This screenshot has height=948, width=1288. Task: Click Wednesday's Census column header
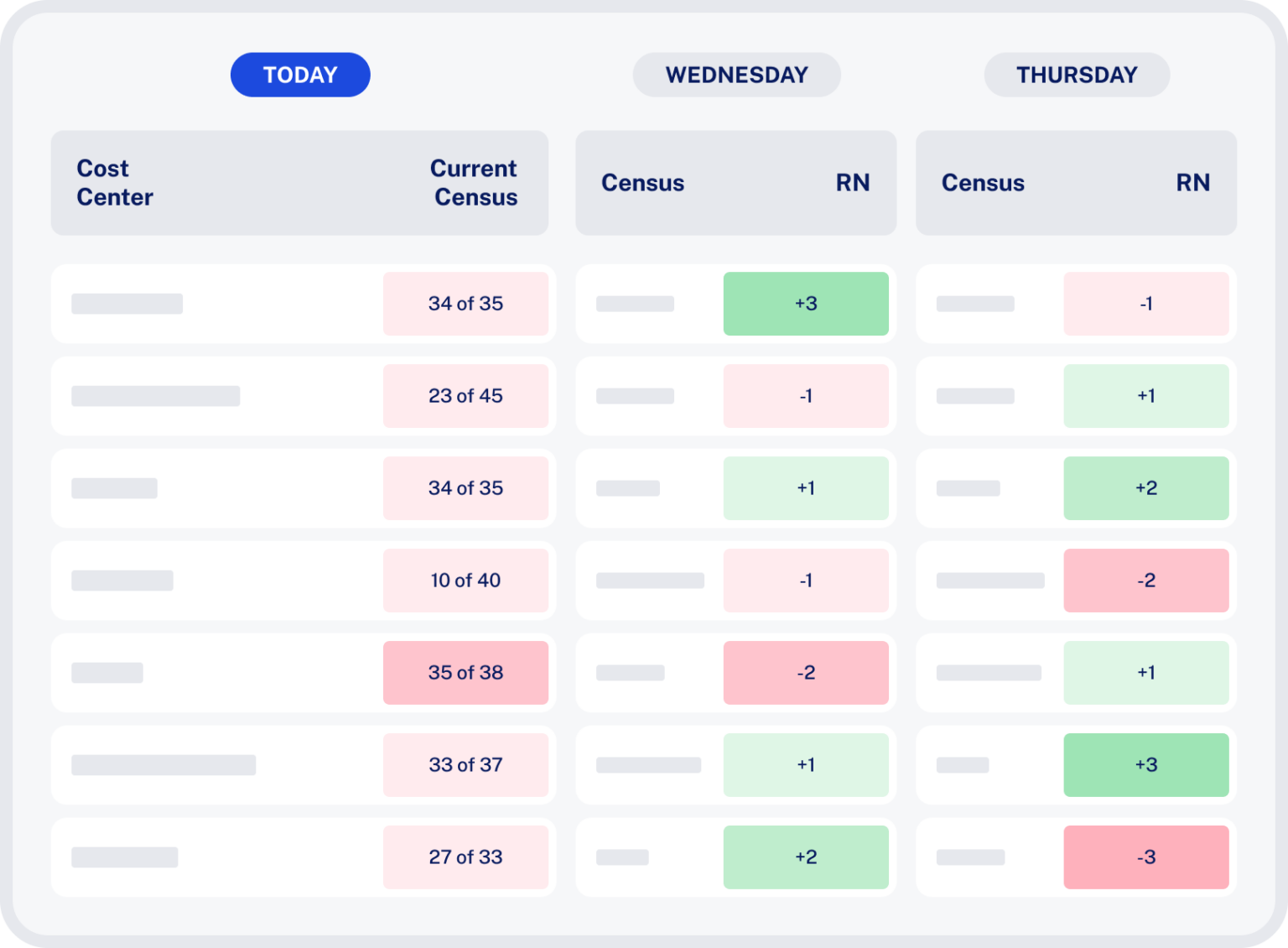(643, 183)
